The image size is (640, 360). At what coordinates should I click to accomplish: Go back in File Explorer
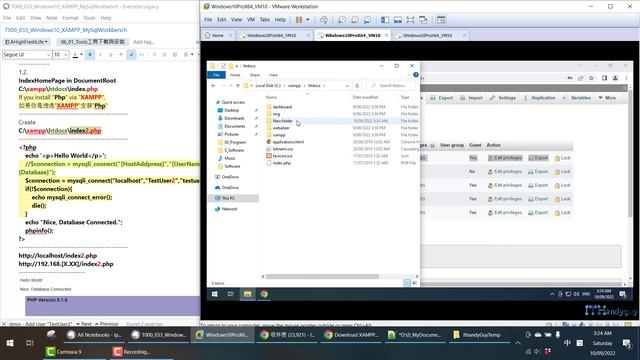click(x=213, y=86)
